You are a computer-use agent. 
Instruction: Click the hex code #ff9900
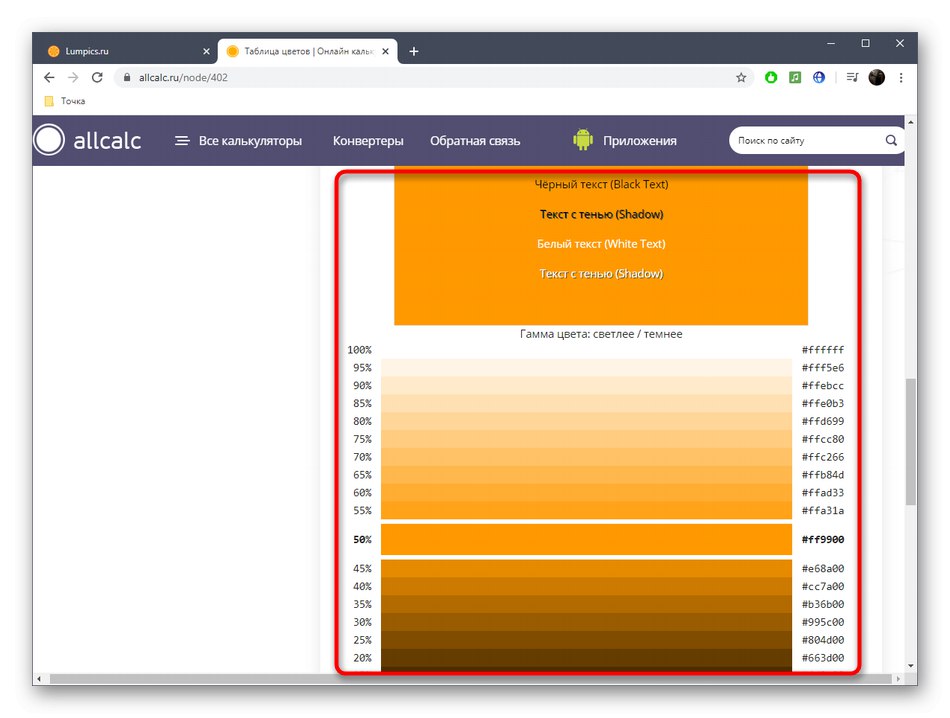pos(823,539)
